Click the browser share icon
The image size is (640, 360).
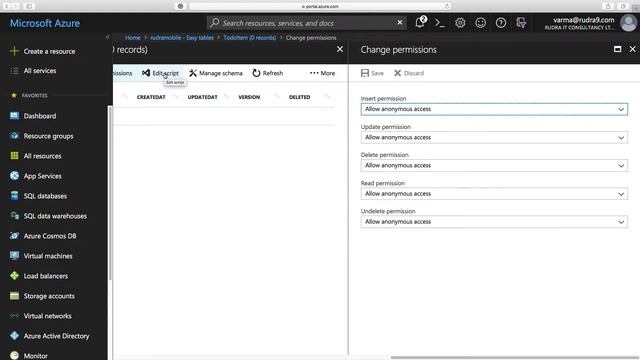[x=608, y=6]
